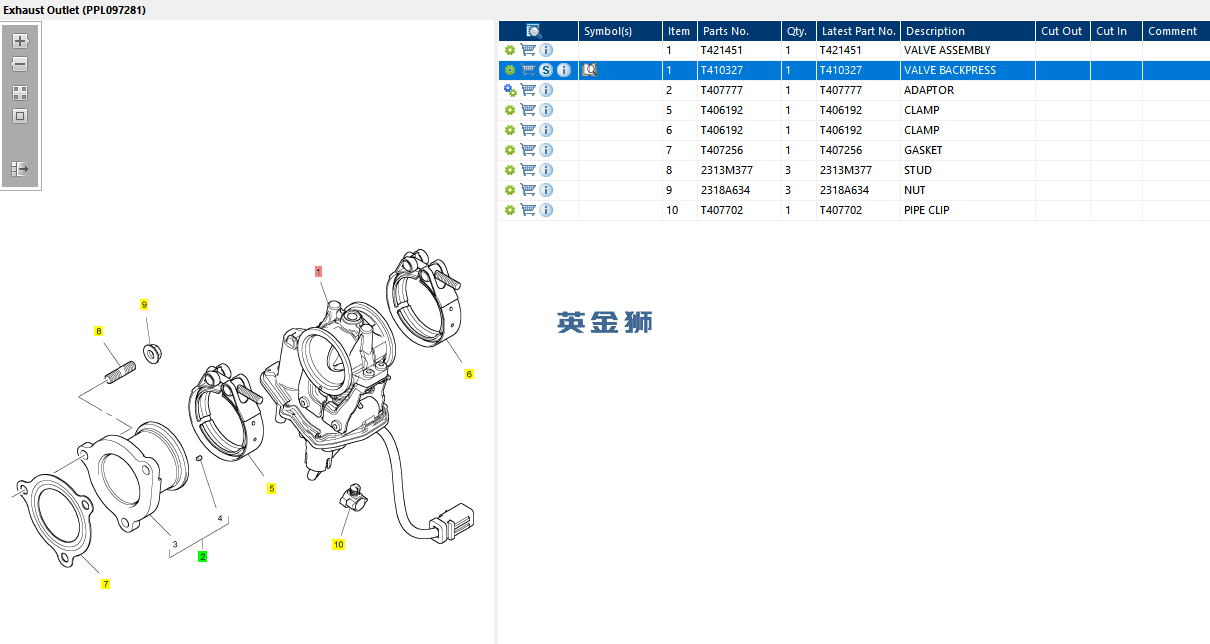Zoom in the diagram with plus button
Viewport: 1210px width, 644px height.
tap(20, 41)
